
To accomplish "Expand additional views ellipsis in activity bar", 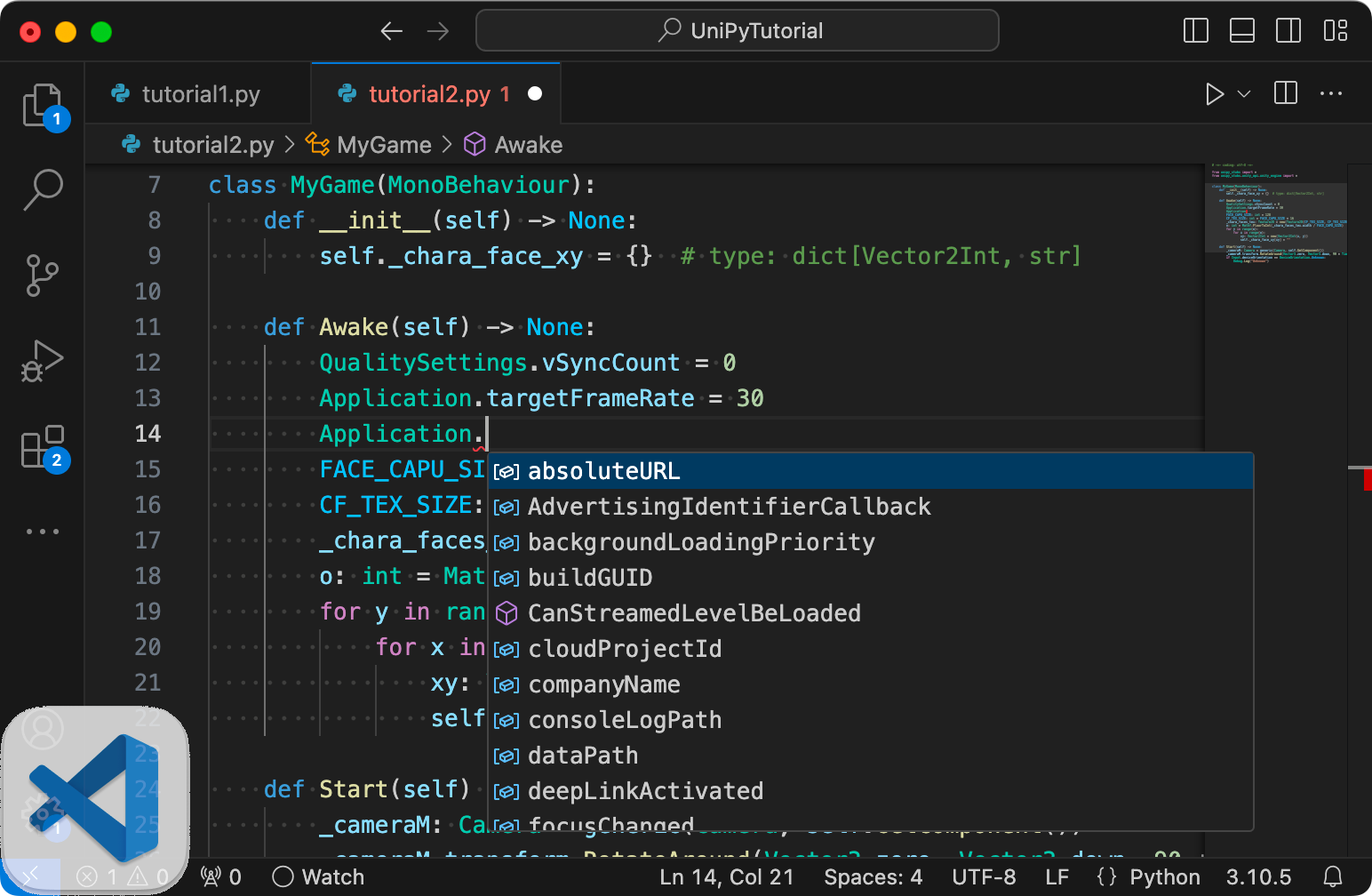I will tap(42, 532).
